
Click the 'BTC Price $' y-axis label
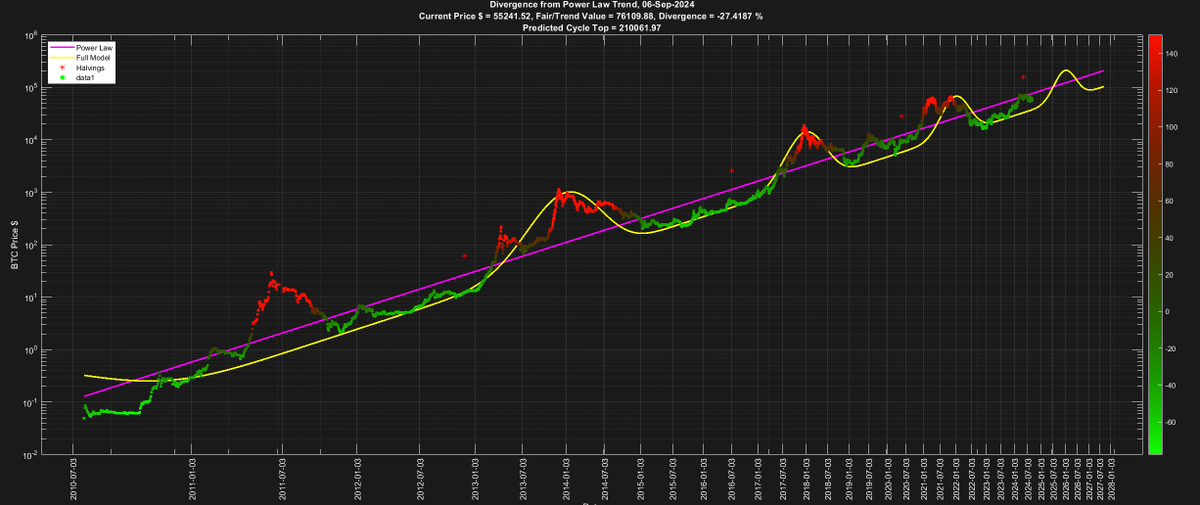click(16, 245)
